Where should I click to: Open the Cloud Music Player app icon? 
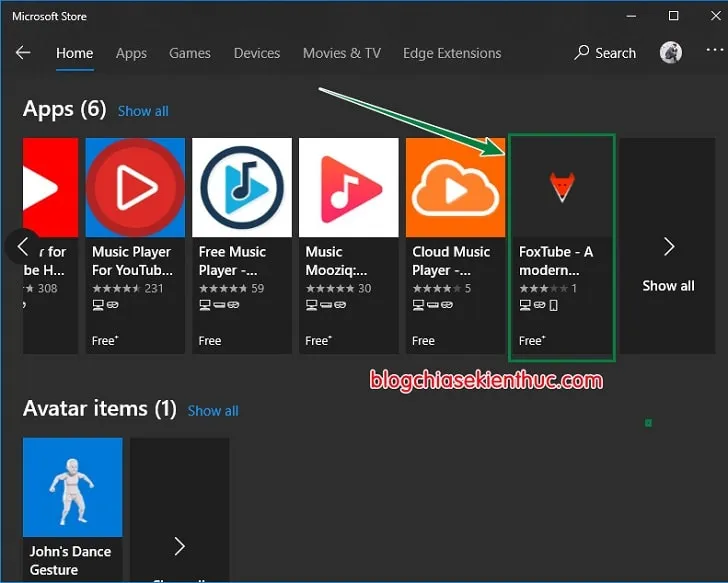tap(455, 188)
